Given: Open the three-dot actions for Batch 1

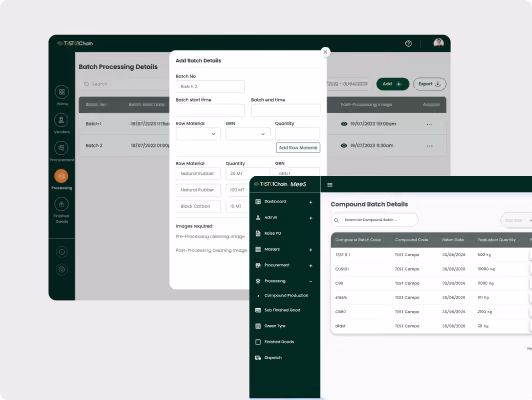Looking at the screenshot, I should pyautogui.click(x=429, y=124).
